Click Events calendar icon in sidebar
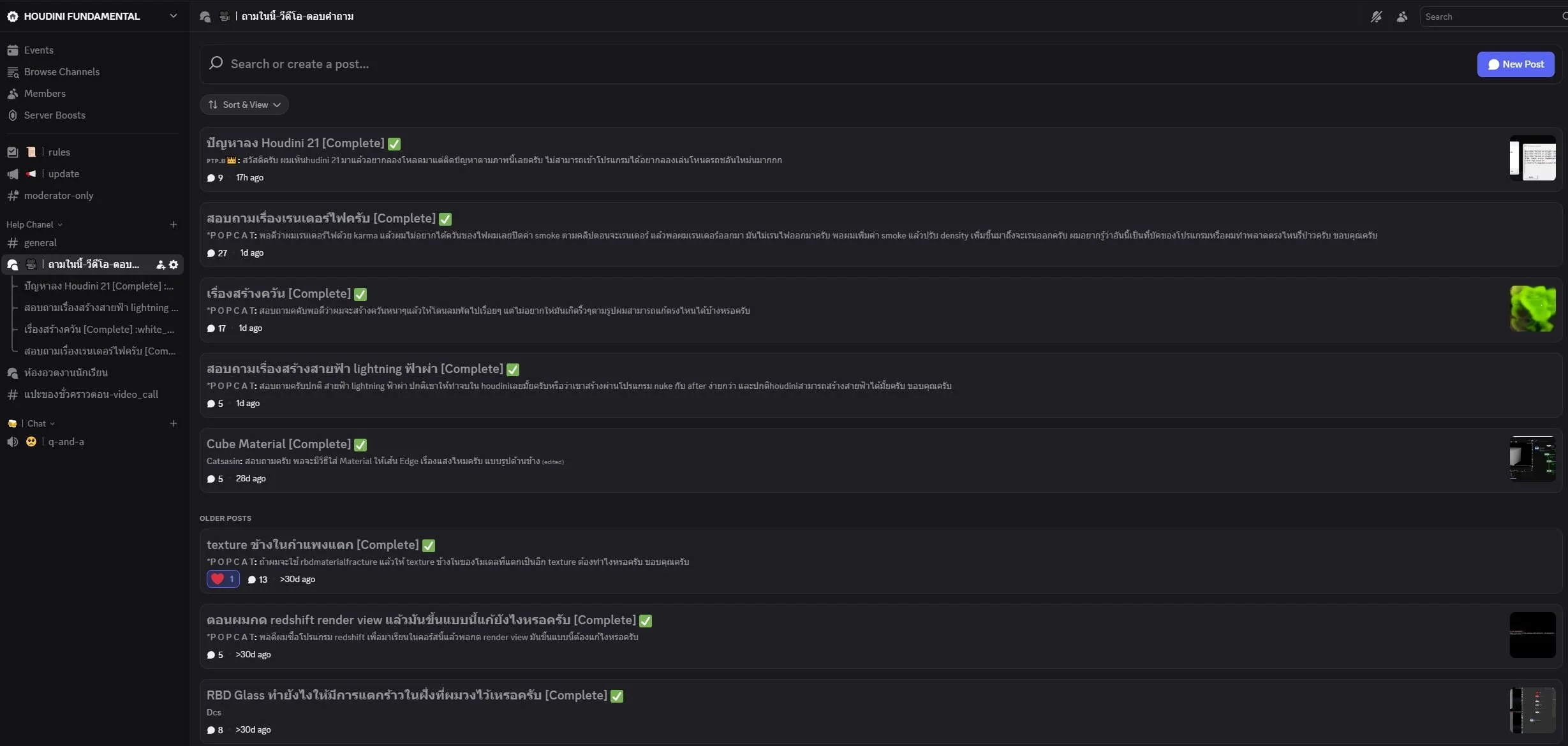The width and height of the screenshot is (1568, 746). 13,50
